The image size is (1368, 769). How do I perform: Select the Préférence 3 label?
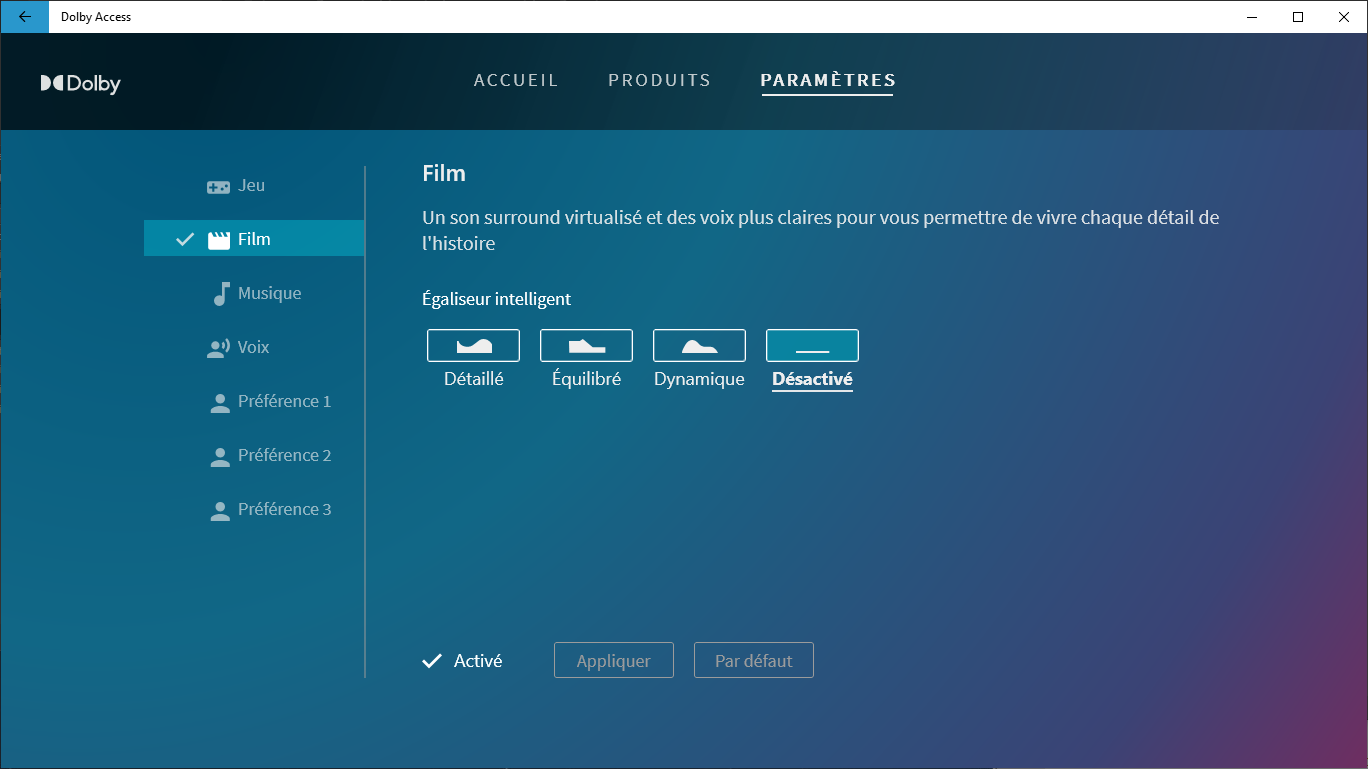[x=284, y=510]
